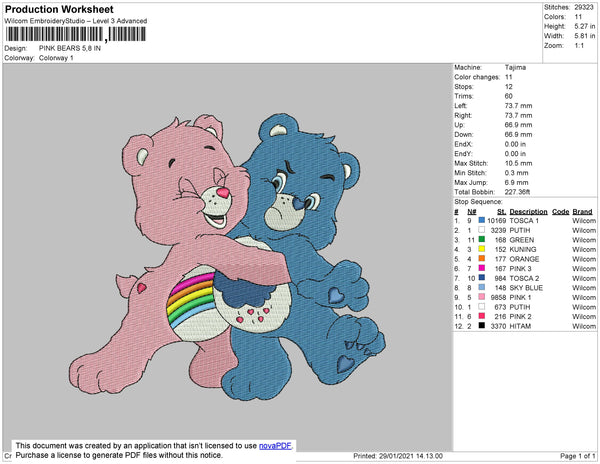This screenshot has width=600, height=464.
Task: Click the Min Stitch value 0.3 mm
Action: click(517, 173)
